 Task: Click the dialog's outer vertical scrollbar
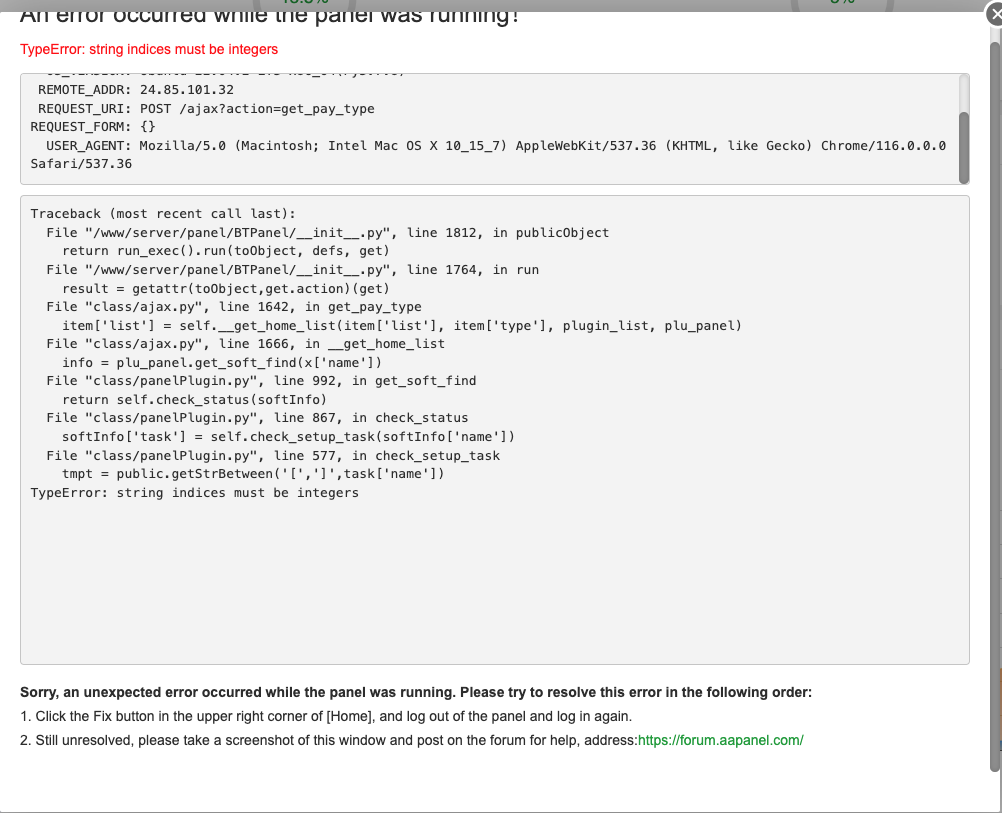click(x=995, y=406)
